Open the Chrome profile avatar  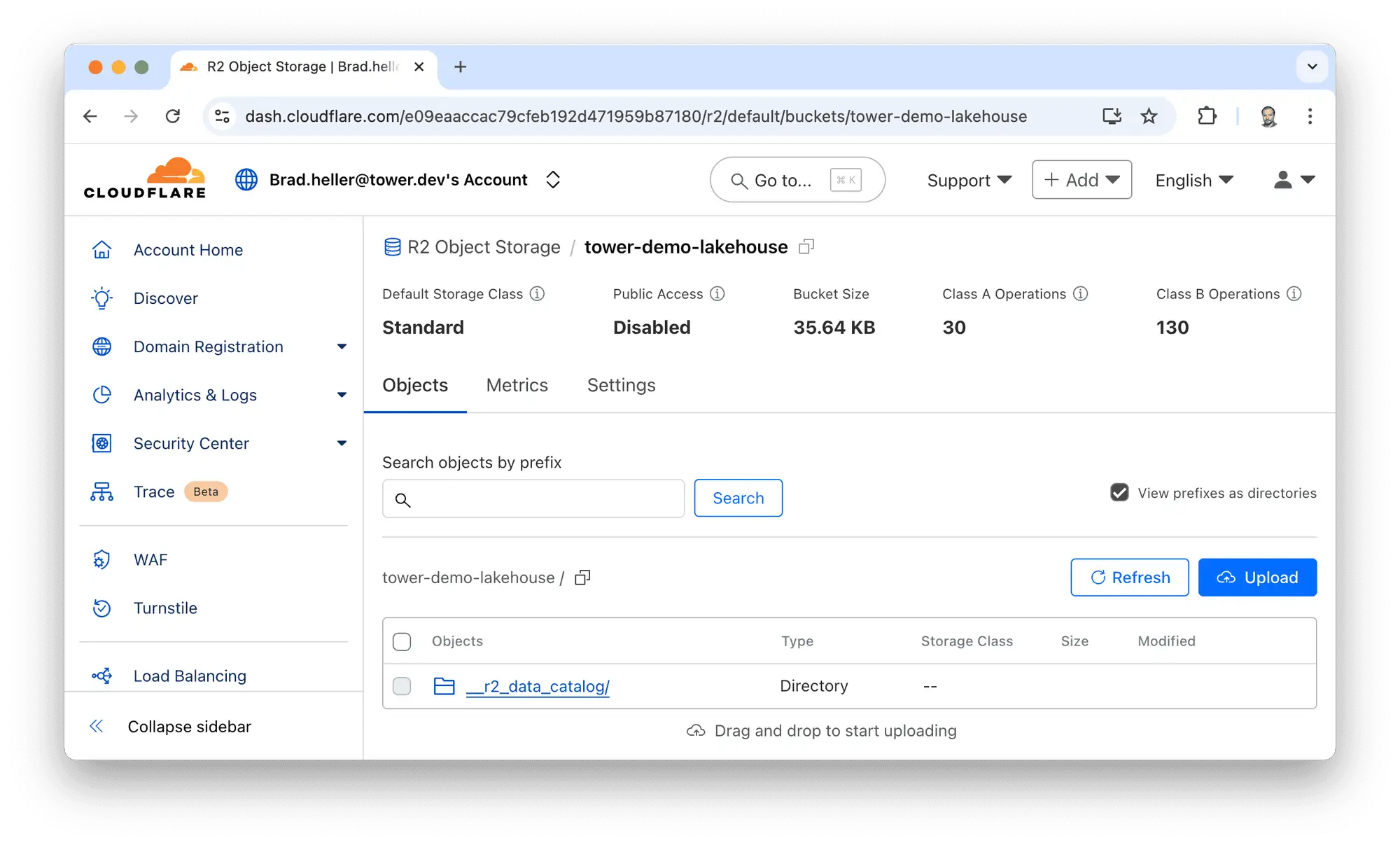tap(1268, 116)
